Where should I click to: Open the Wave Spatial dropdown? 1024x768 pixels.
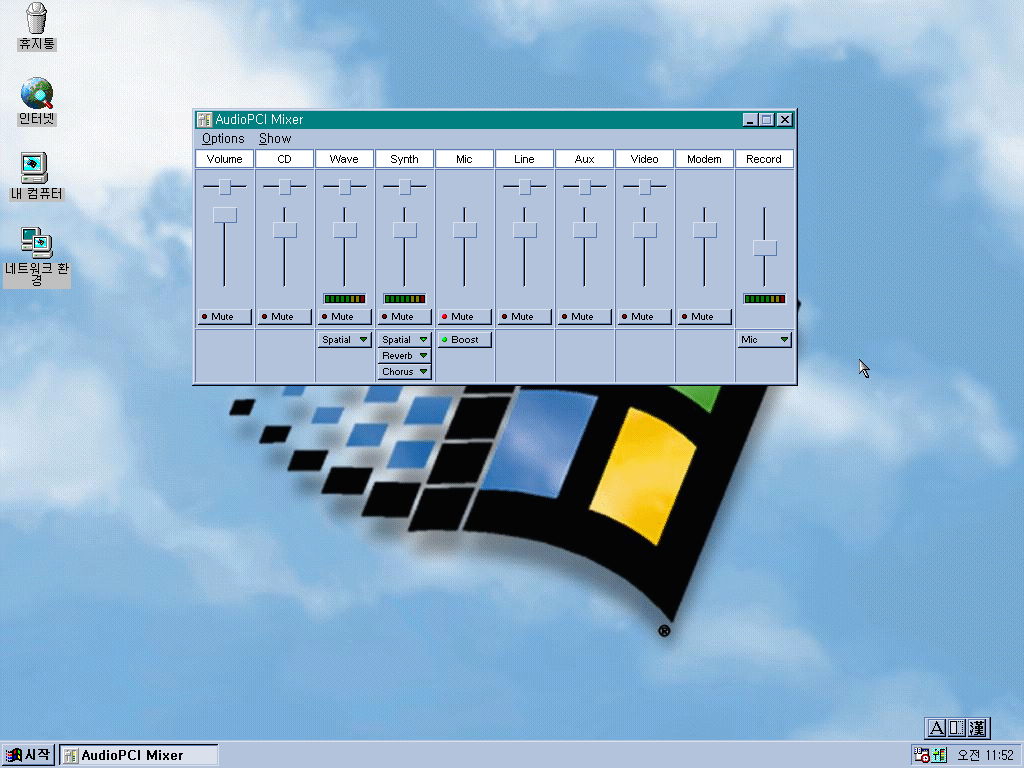345,340
